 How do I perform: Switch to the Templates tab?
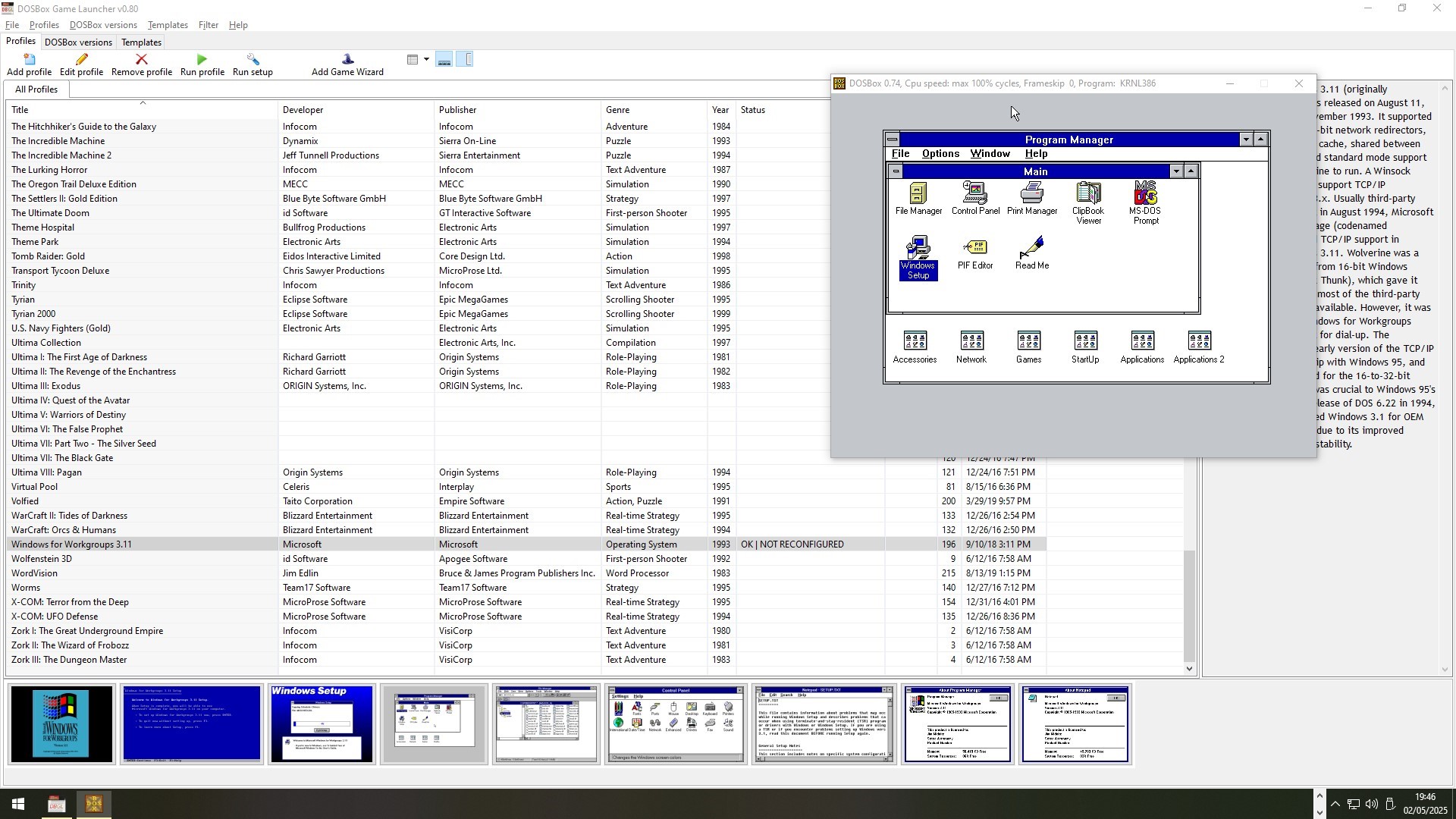tap(141, 42)
